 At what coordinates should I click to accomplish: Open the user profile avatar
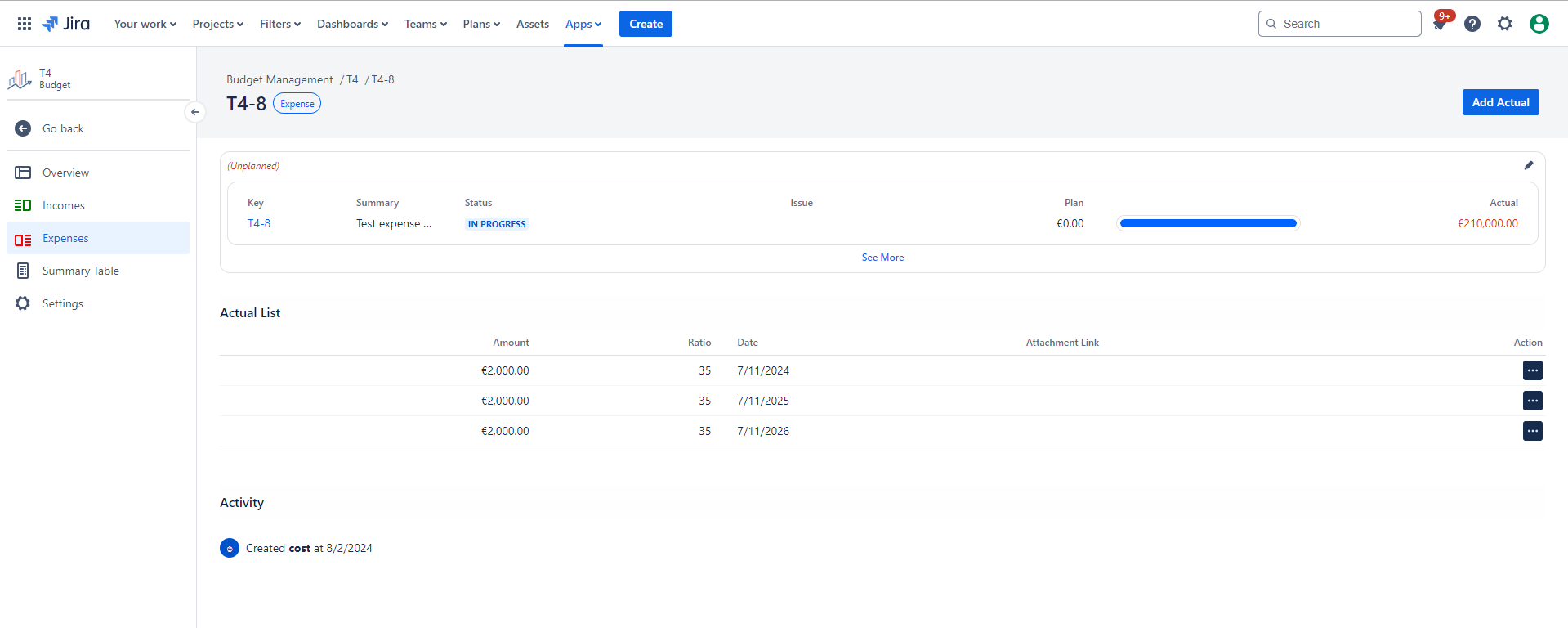pyautogui.click(x=1539, y=24)
